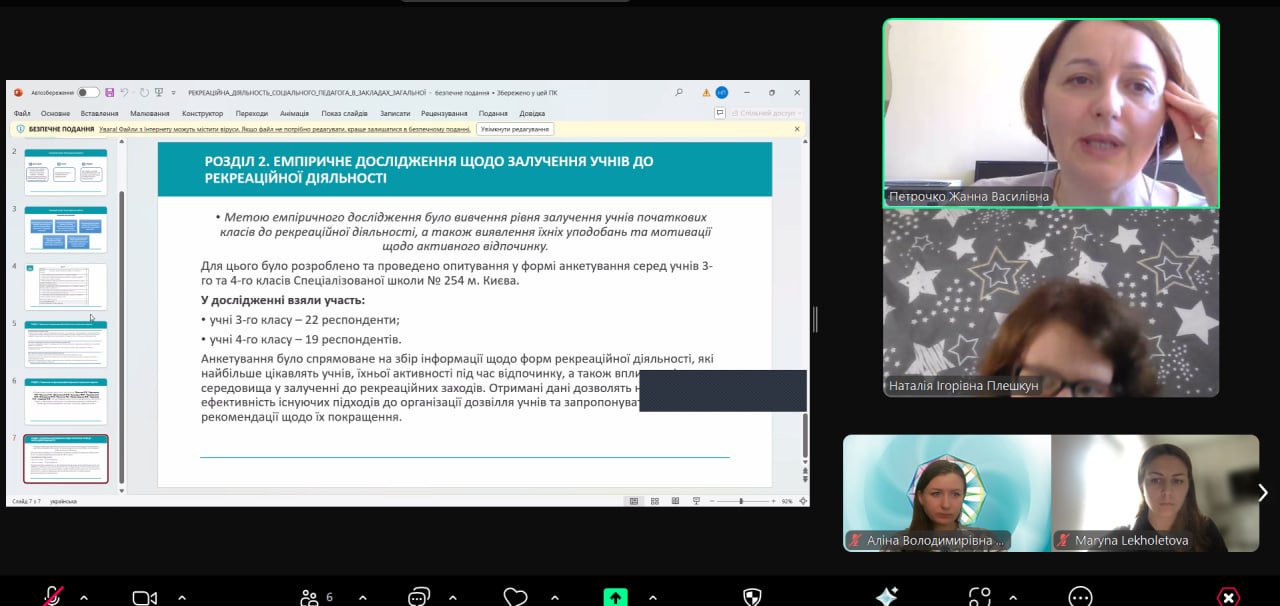Select slide 4 thumbnail
The width and height of the screenshot is (1280, 606).
[x=66, y=287]
